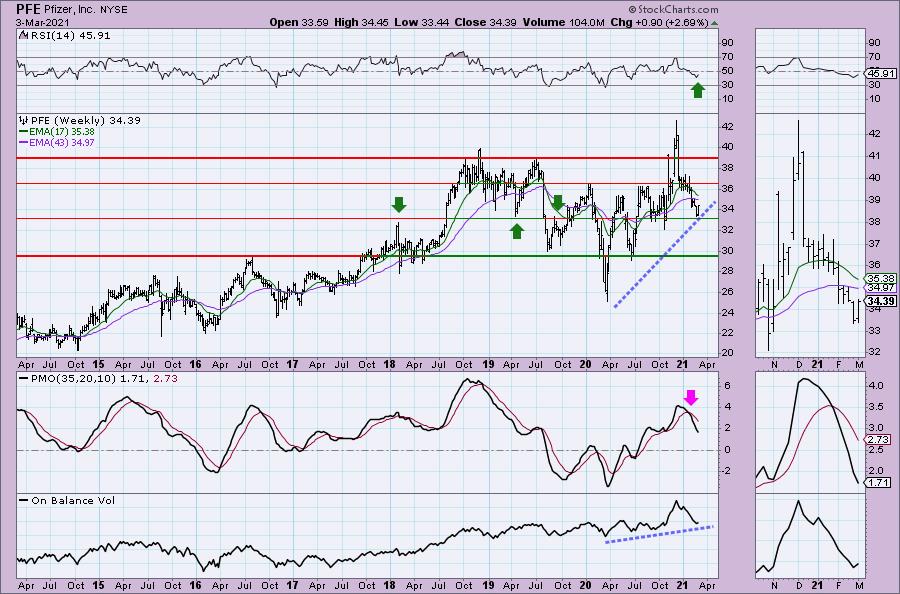Image resolution: width=900 pixels, height=594 pixels.
Task: Select the Low 33.44 value
Action: click(x=422, y=22)
